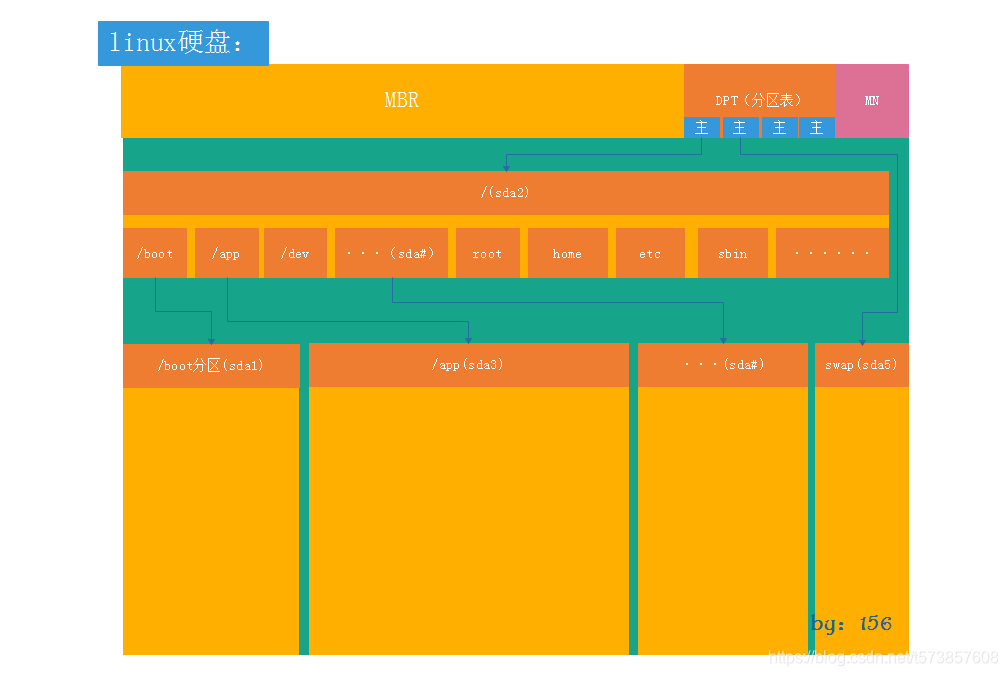The height and width of the screenshot is (676, 1008).
Task: Click the "by: 156" signature text
Action: point(852,623)
